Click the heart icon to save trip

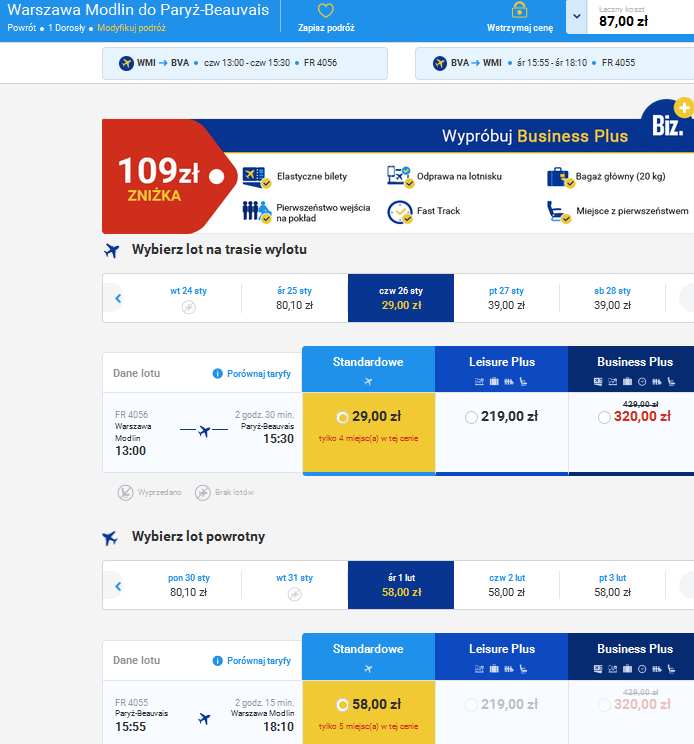tap(326, 10)
